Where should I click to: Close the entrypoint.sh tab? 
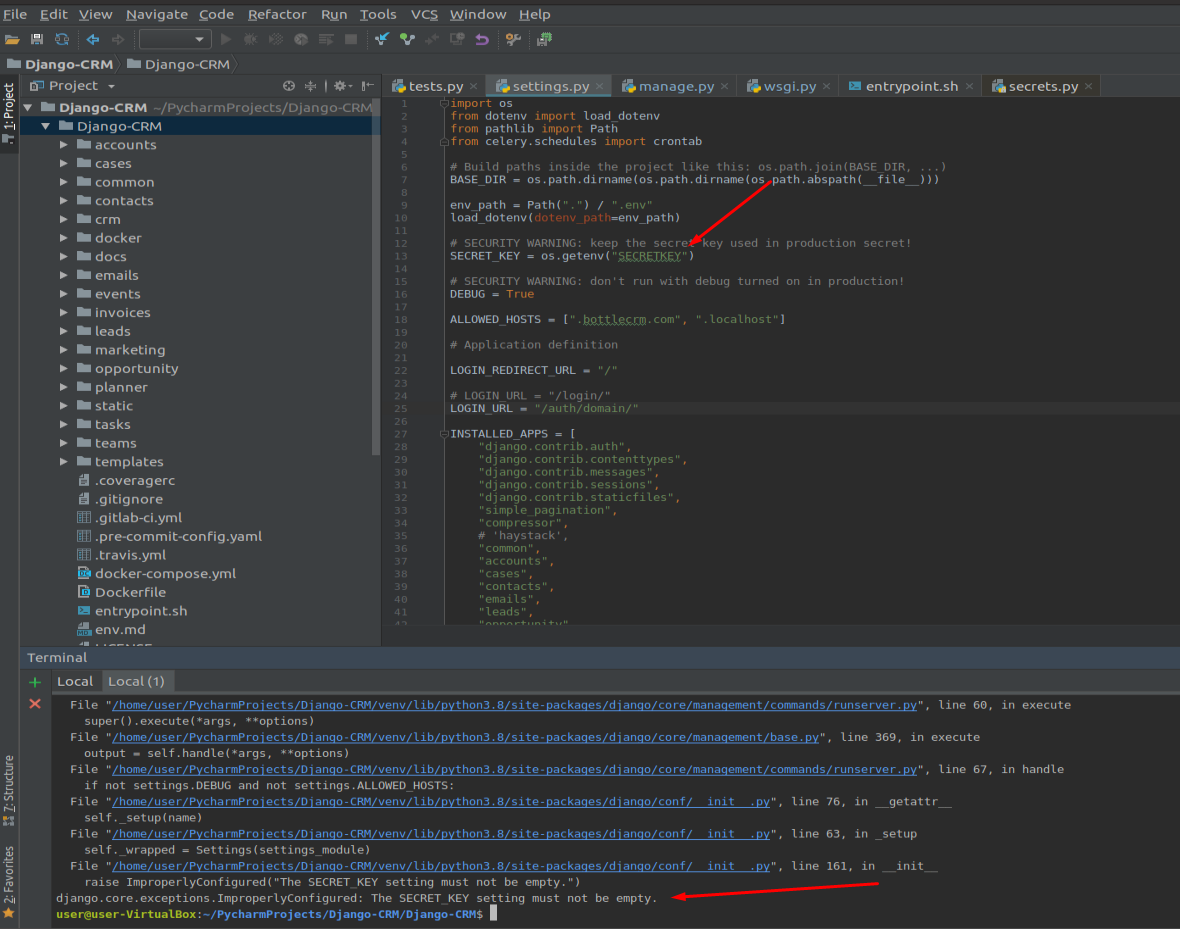point(969,87)
